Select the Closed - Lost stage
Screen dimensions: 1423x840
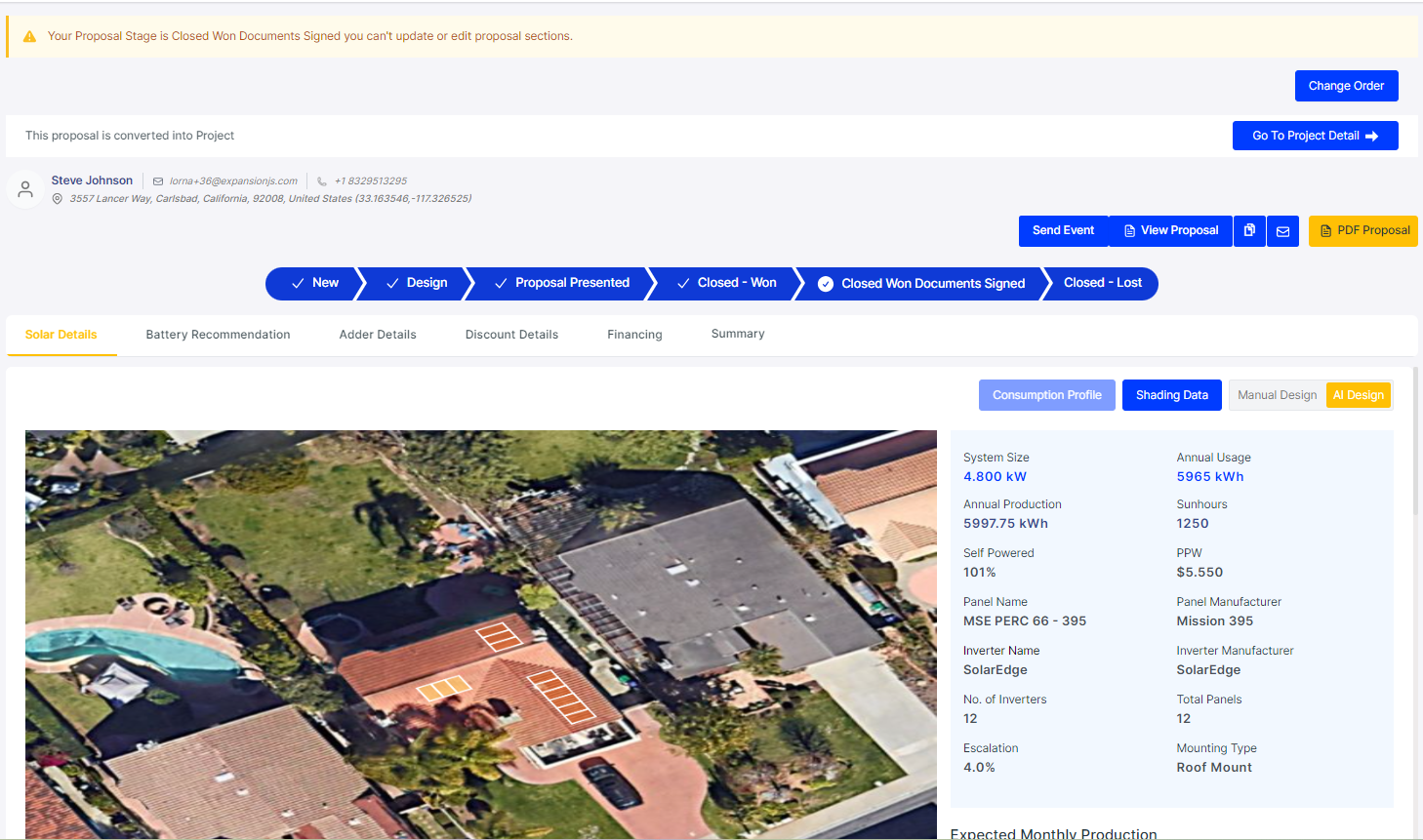[1102, 283]
